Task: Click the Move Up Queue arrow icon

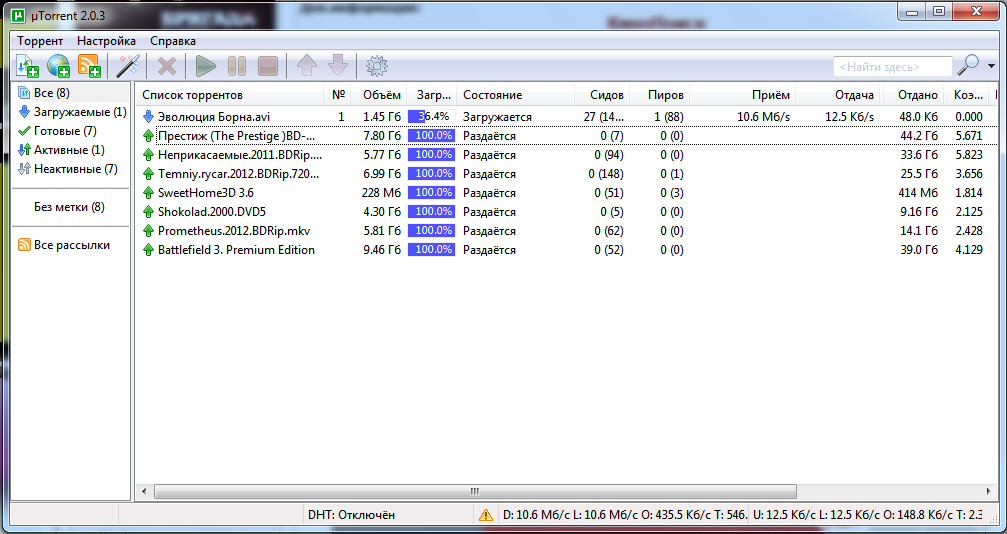Action: point(306,66)
